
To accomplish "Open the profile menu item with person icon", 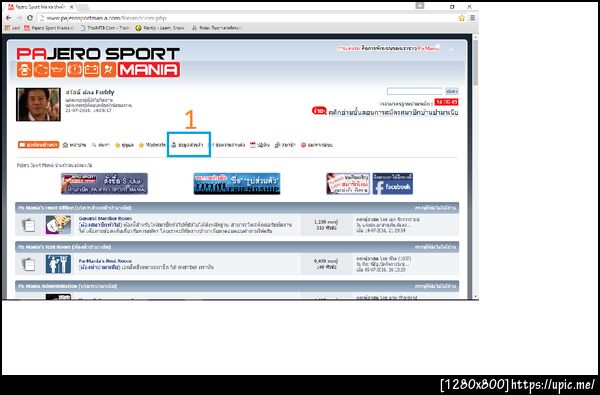I will click(x=187, y=145).
